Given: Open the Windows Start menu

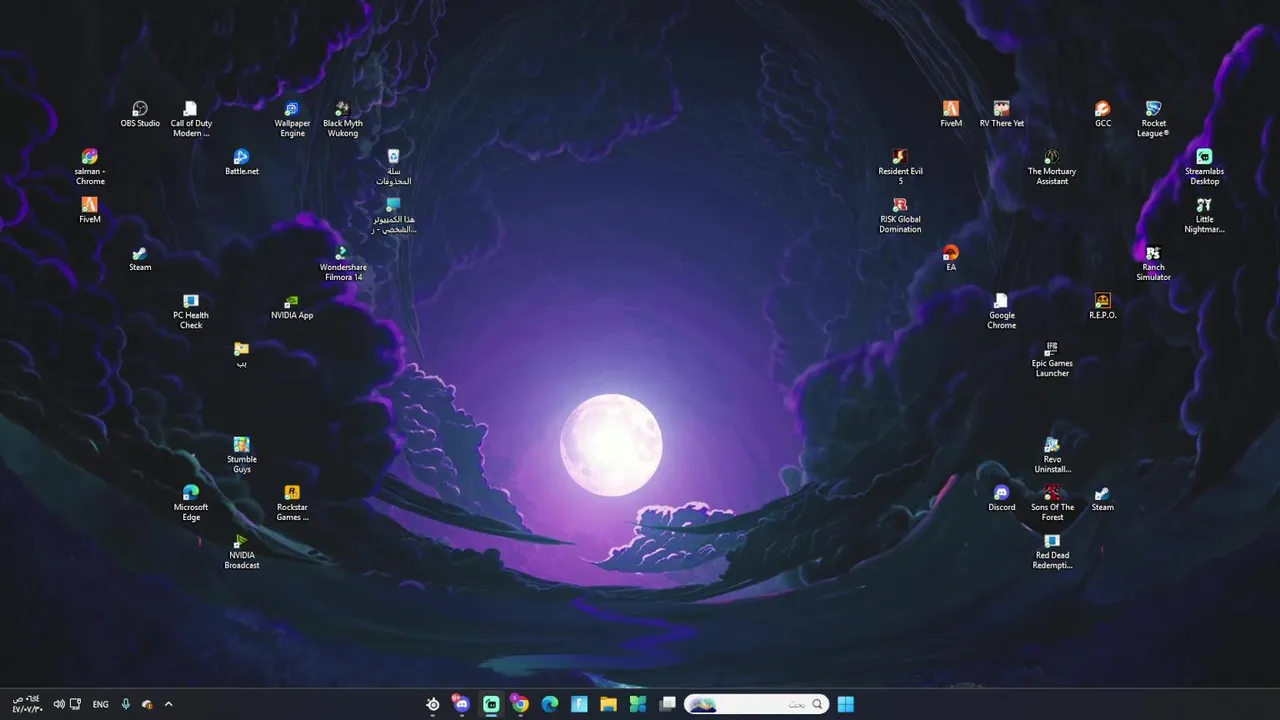Looking at the screenshot, I should point(845,704).
